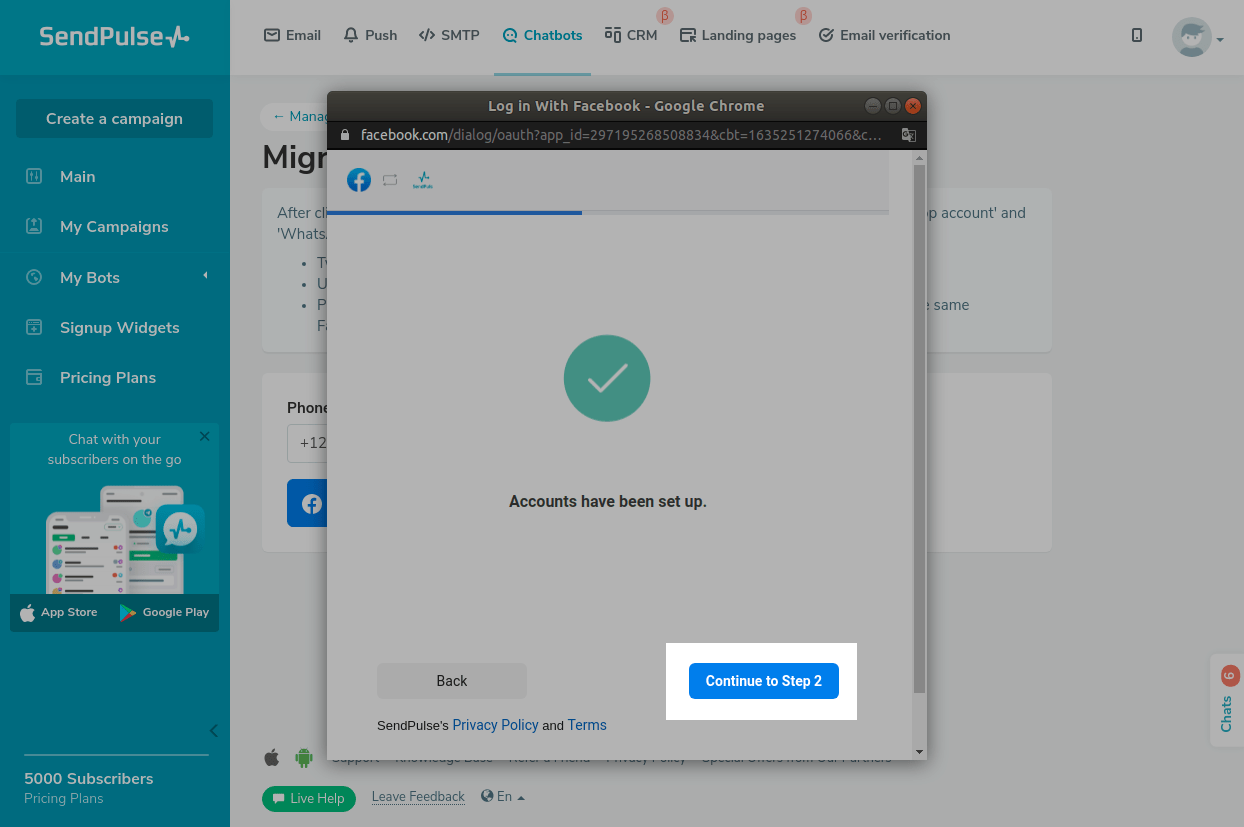Open Pricing Plans in the sidebar
This screenshot has width=1244, height=827.
(x=90, y=377)
